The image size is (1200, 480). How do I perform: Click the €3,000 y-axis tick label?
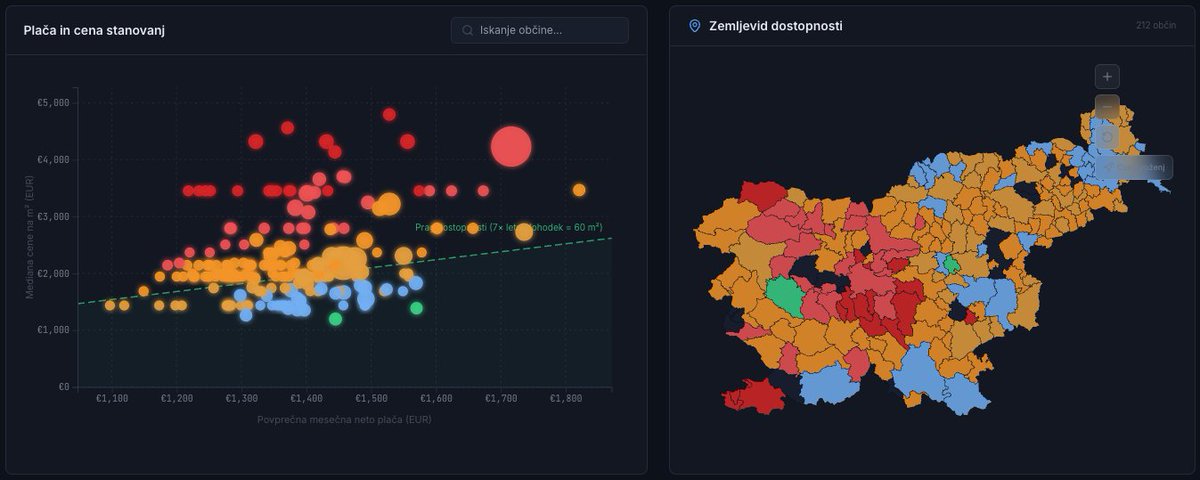point(53,216)
